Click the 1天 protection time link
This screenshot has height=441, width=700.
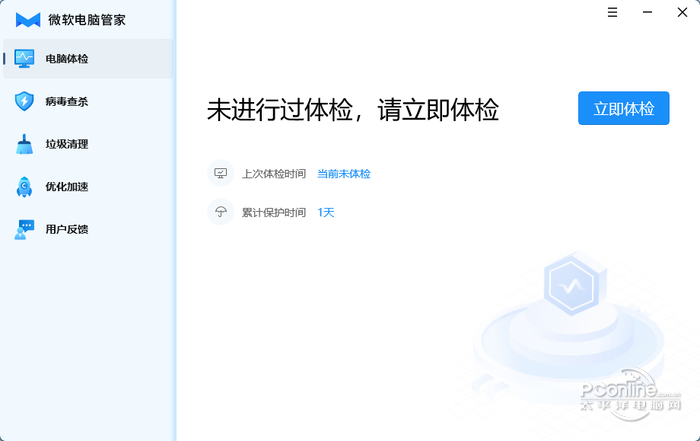click(x=326, y=212)
